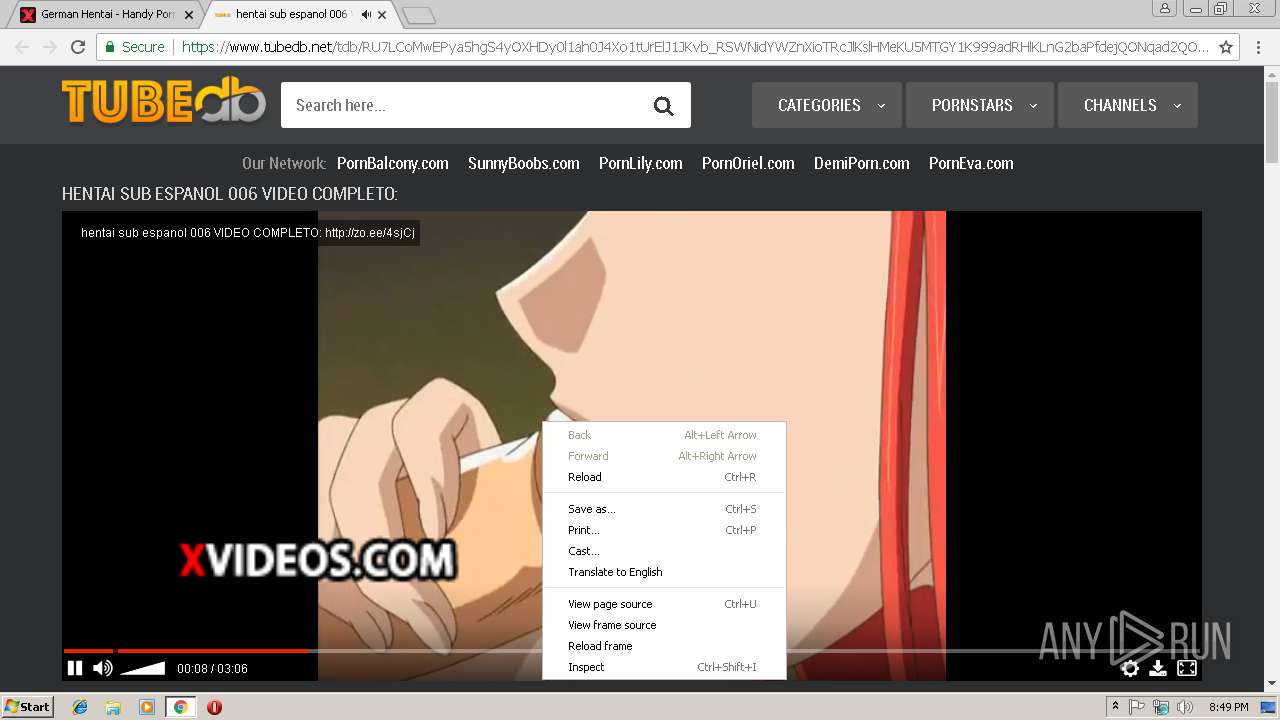Click the TubeDB logo

point(164,100)
